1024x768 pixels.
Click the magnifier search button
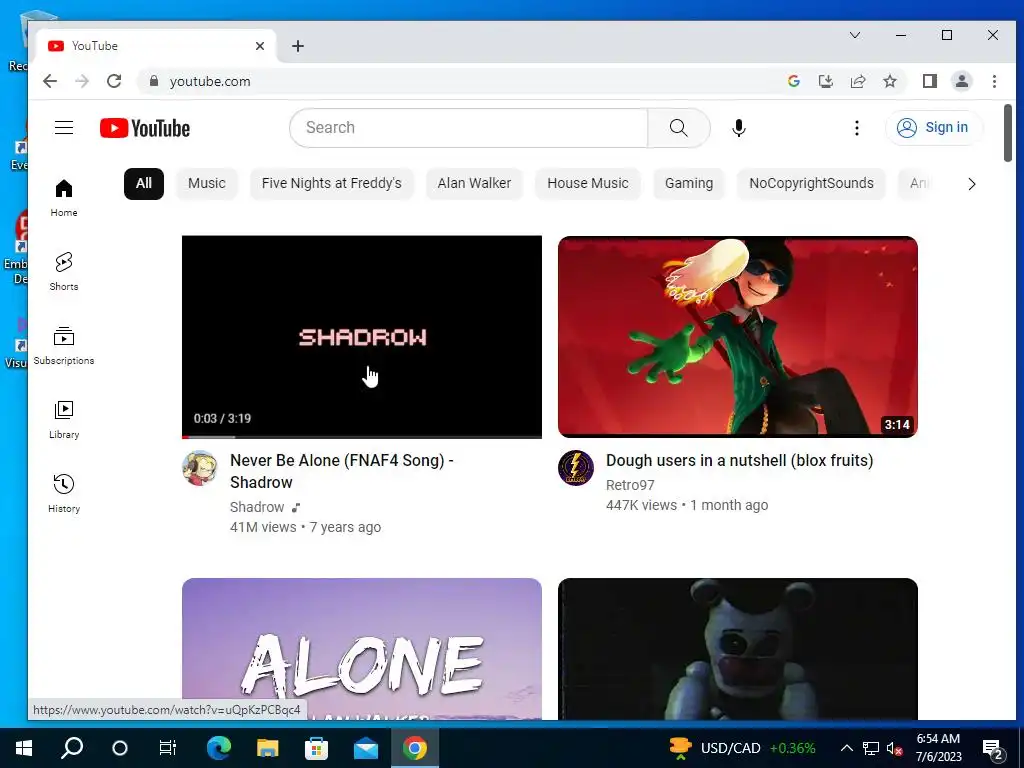679,127
